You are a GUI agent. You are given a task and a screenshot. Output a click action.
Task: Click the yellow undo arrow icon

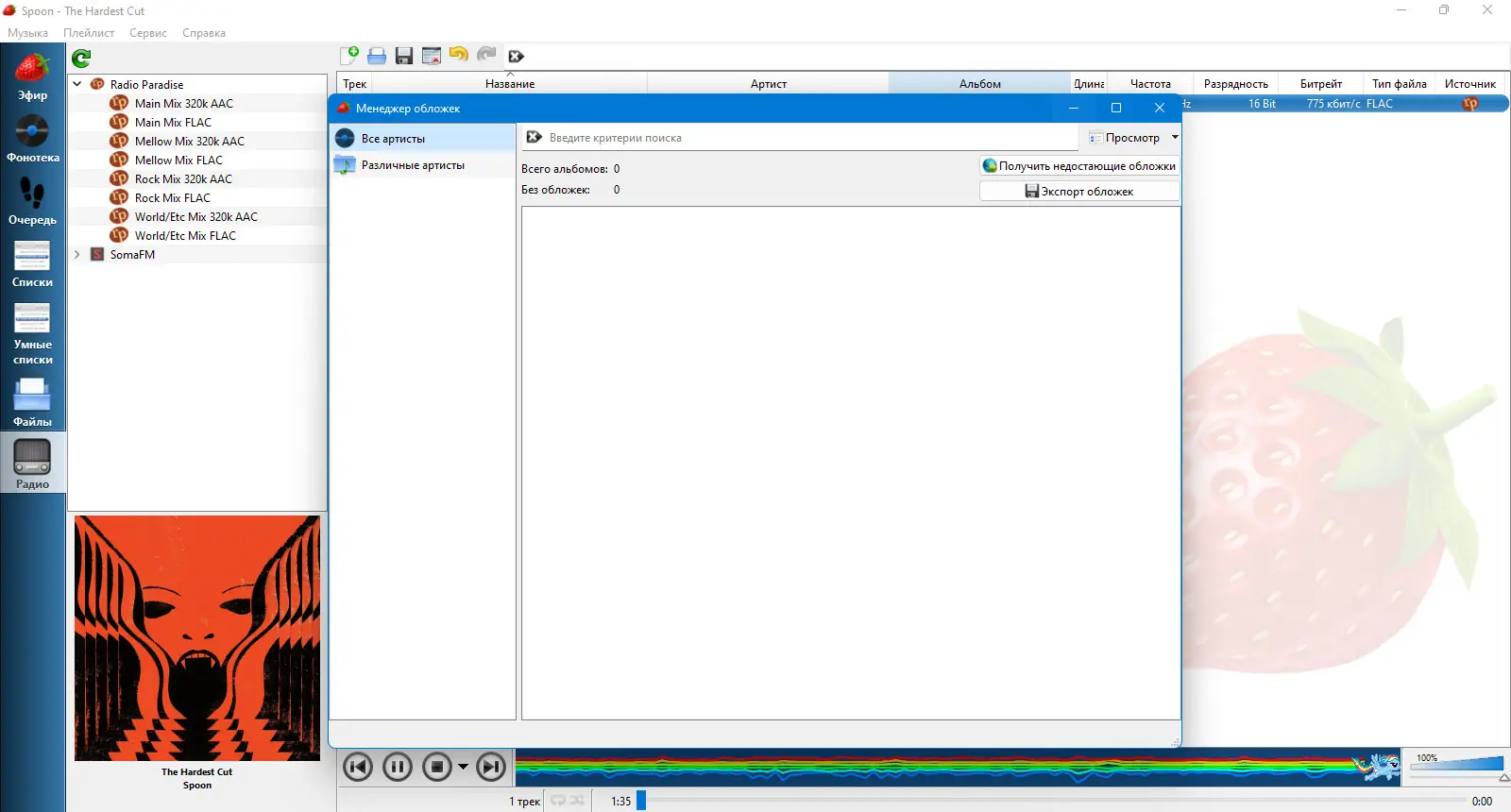click(x=459, y=55)
